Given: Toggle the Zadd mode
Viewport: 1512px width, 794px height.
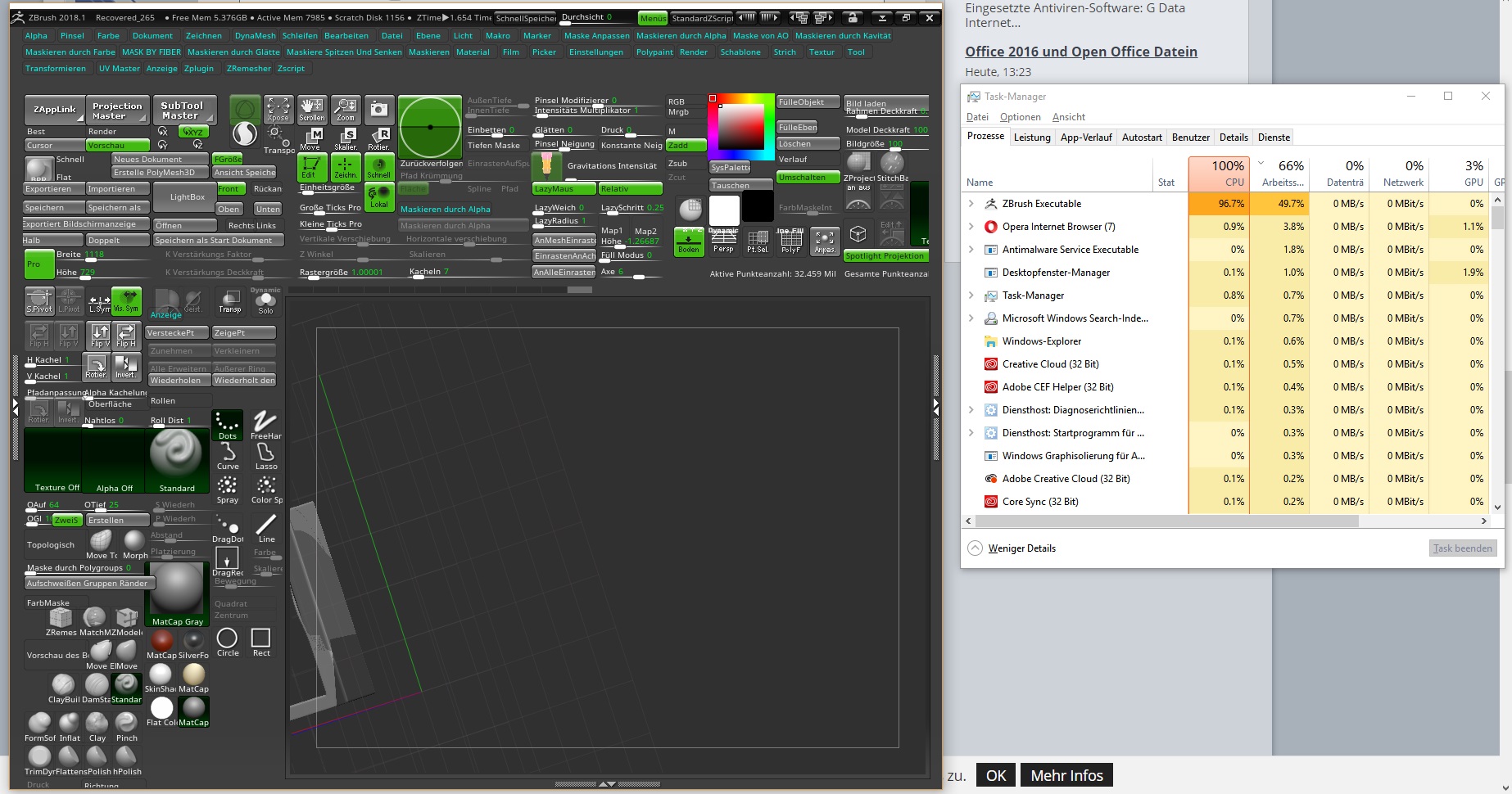Looking at the screenshot, I should [x=686, y=146].
